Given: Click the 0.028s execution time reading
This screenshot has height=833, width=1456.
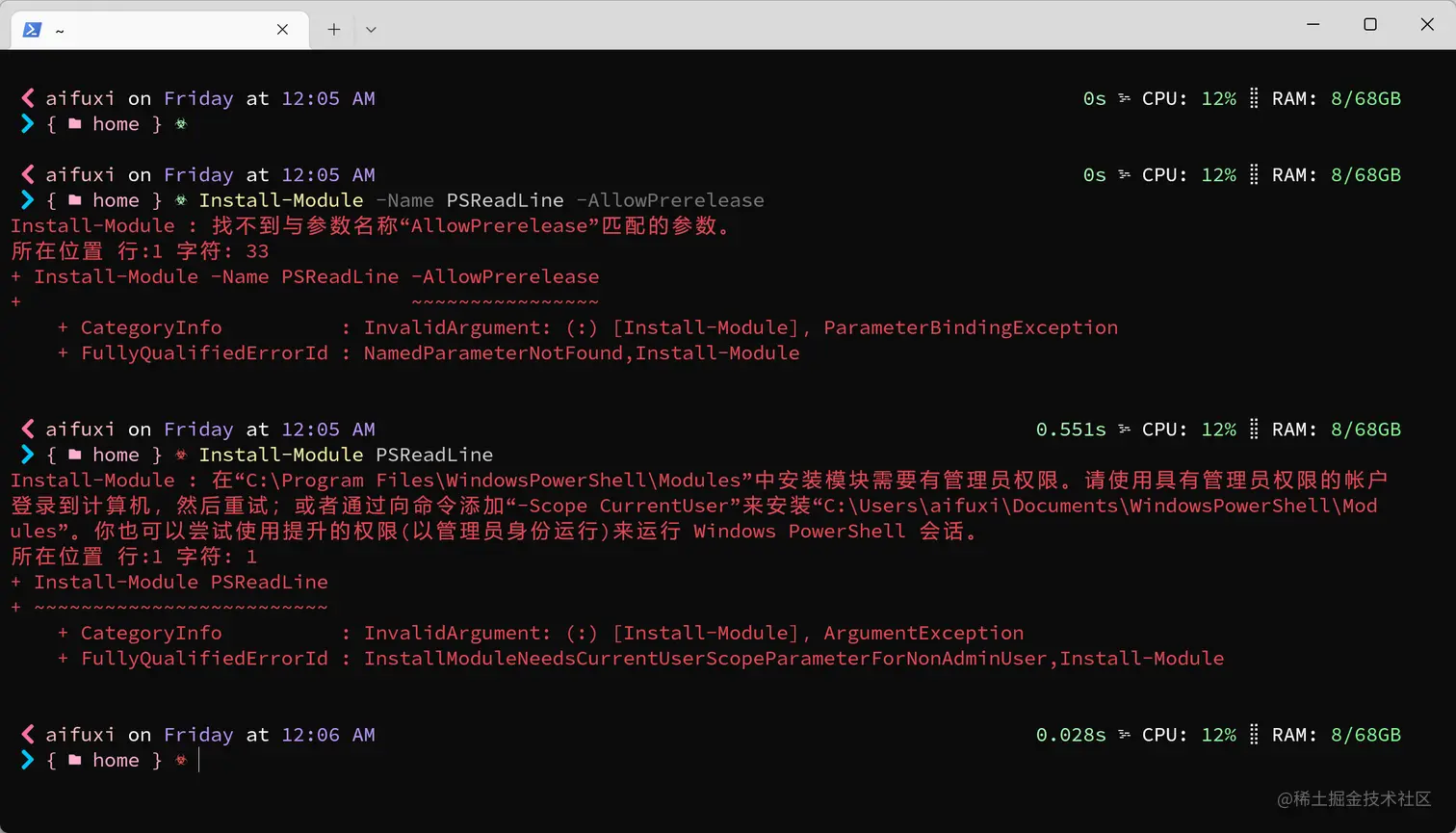Looking at the screenshot, I should point(1071,734).
